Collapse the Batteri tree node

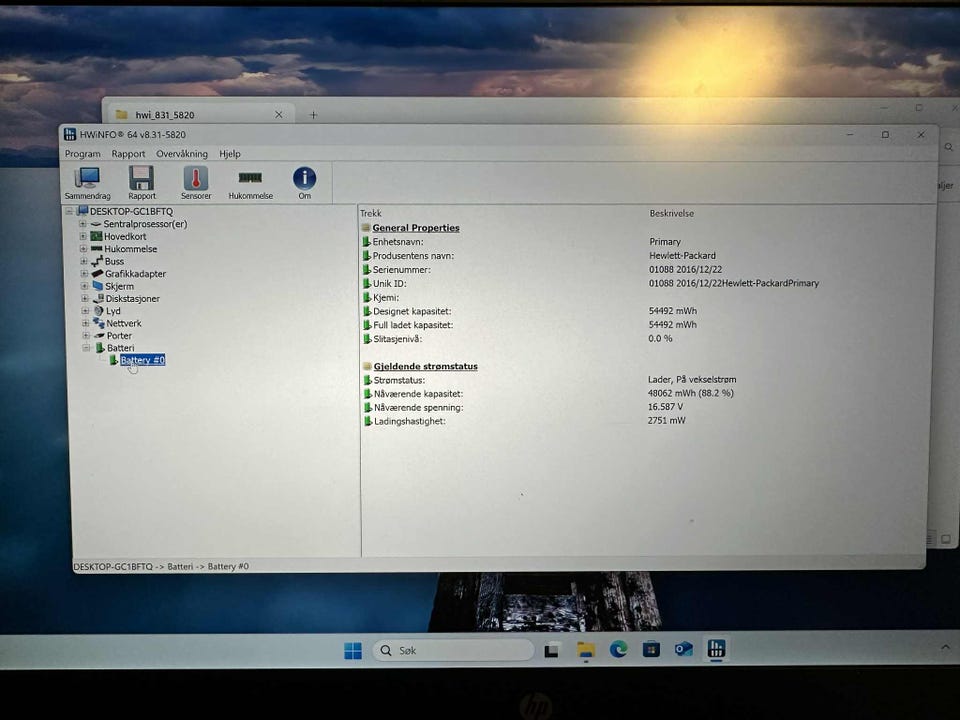(x=86, y=348)
